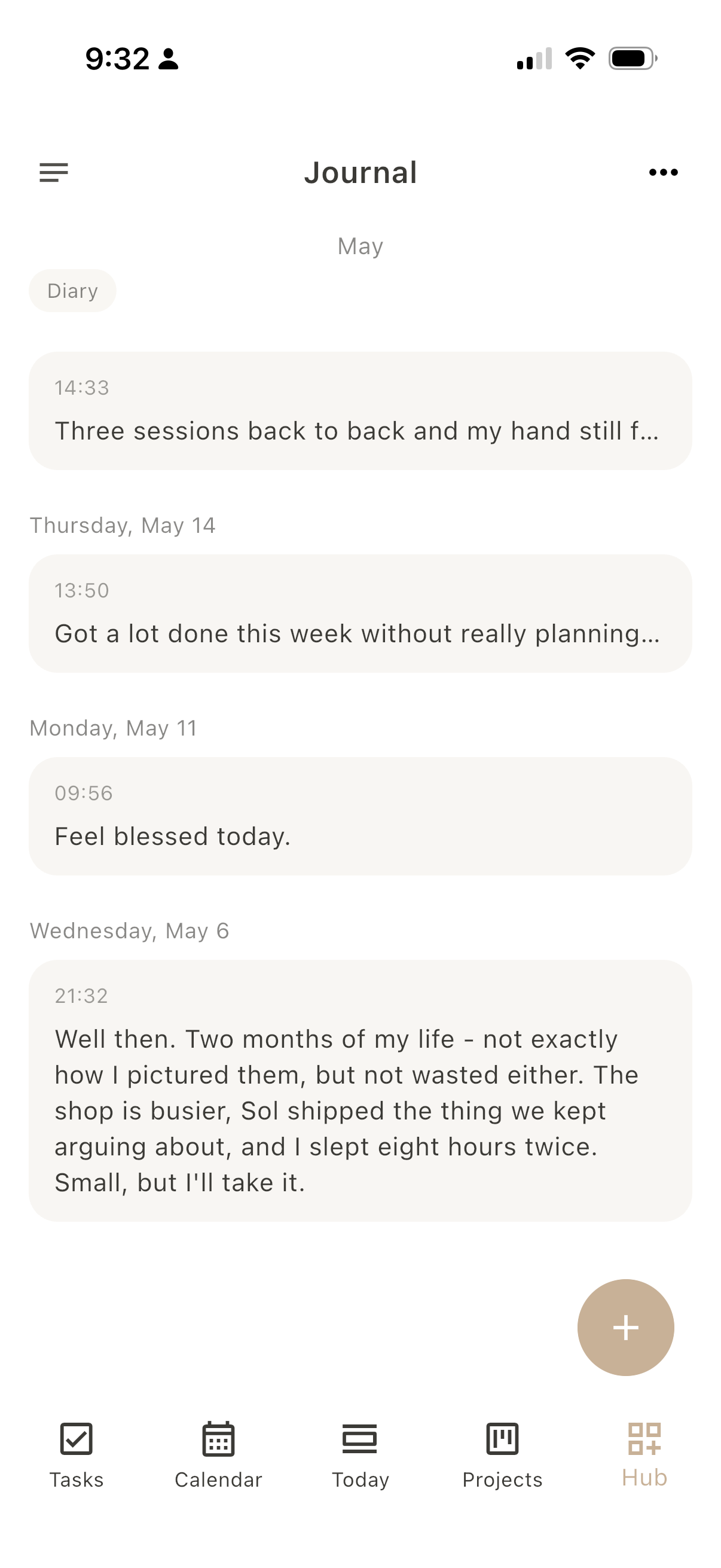This screenshot has width=721, height=1568.
Task: Open the three-dot more options menu
Action: pos(663,172)
